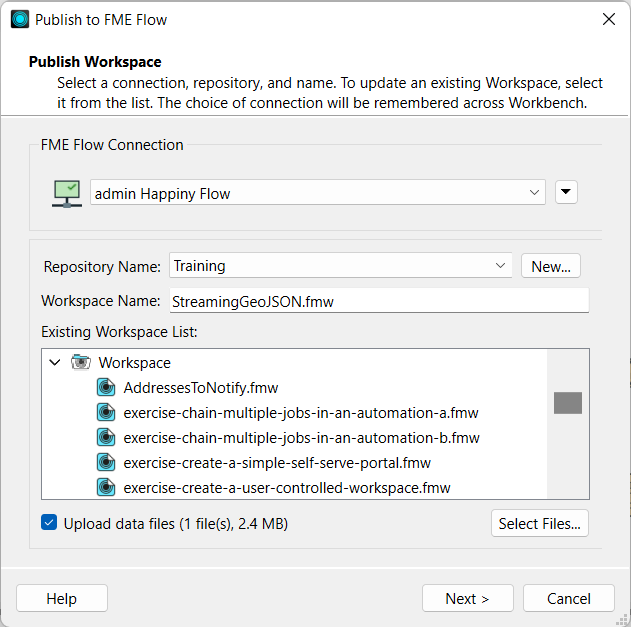
Task: Select AddressesToNotify.fmw in the list
Action: 200,388
